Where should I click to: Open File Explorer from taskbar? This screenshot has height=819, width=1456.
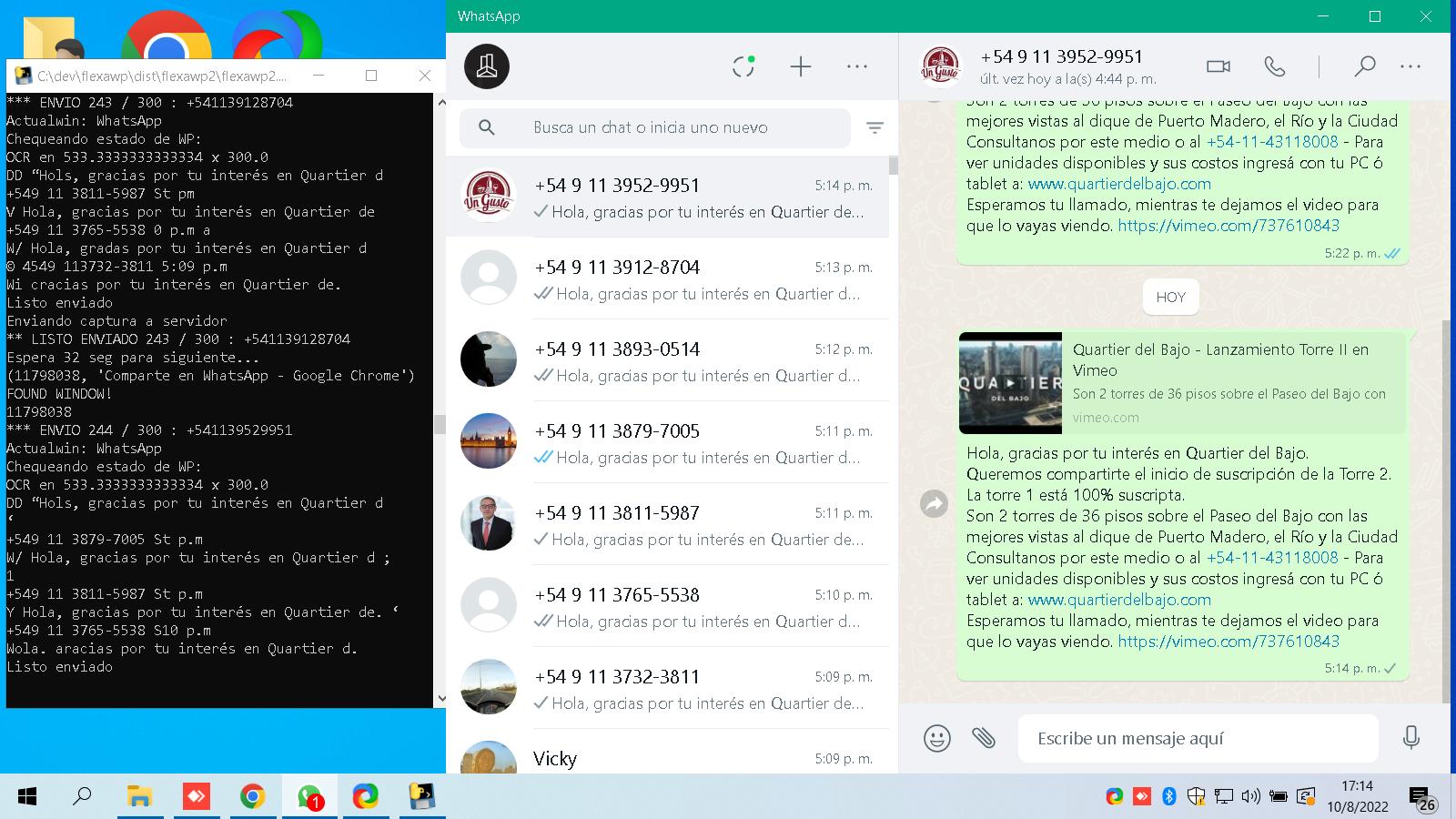pyautogui.click(x=139, y=797)
